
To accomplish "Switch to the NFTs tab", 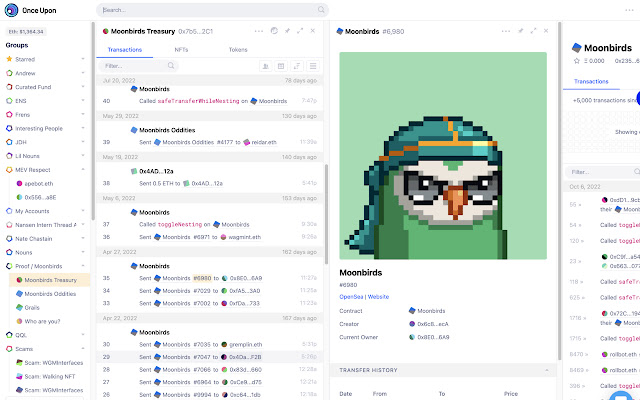I will [x=181, y=50].
